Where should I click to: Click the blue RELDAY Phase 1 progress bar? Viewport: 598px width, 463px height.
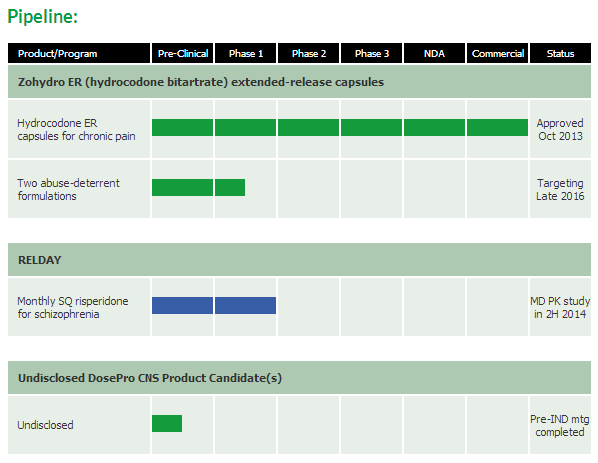click(246, 305)
